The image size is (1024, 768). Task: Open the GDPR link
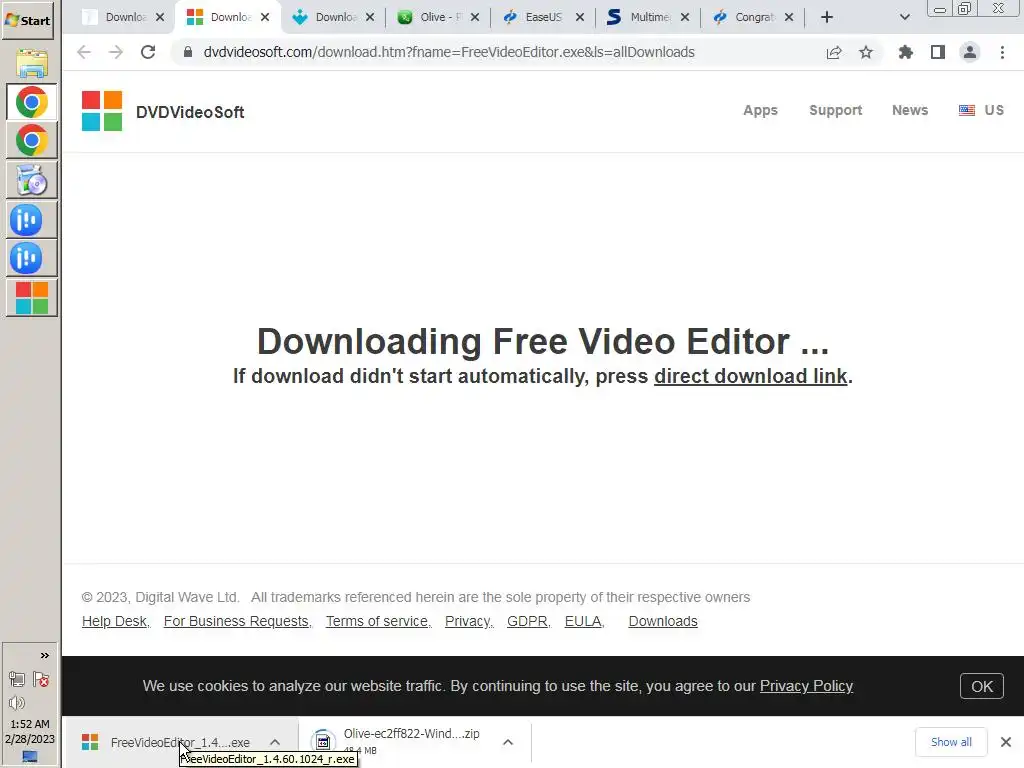[x=528, y=621]
